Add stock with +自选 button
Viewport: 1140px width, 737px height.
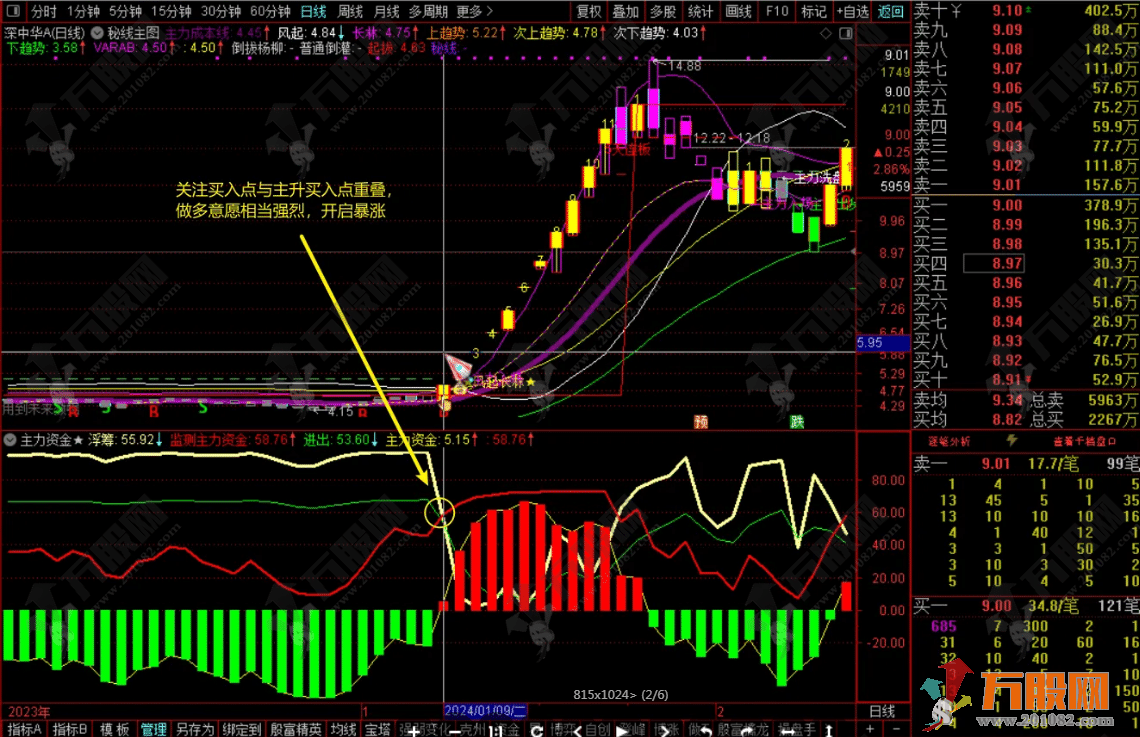(853, 11)
